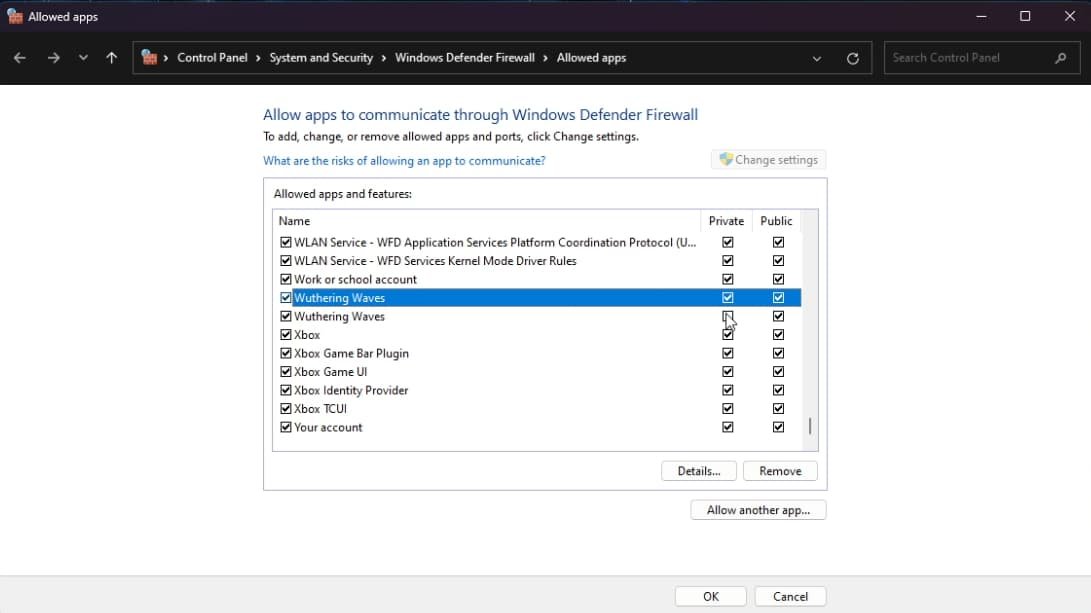Toggle Your account name checkbox
This screenshot has height=613, width=1091.
click(285, 427)
